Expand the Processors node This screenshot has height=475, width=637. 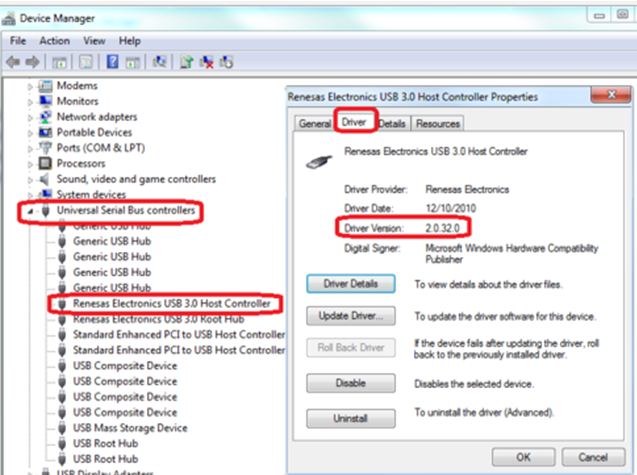pyautogui.click(x=30, y=164)
